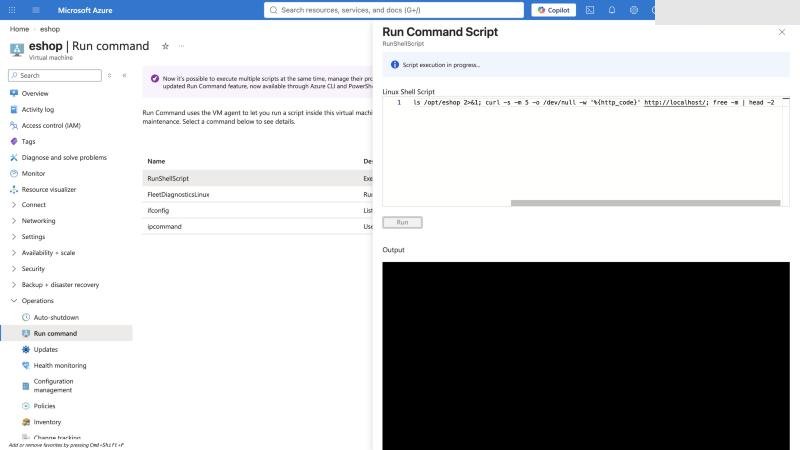The width and height of the screenshot is (800, 450).
Task: Click the Access control (IAM) icon
Action: pos(14,126)
